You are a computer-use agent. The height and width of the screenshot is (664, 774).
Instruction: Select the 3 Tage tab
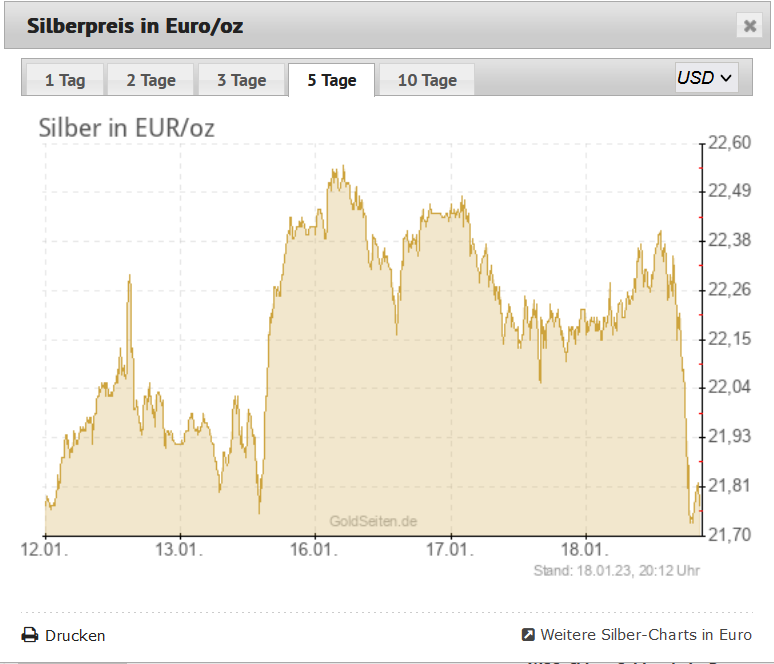click(241, 79)
